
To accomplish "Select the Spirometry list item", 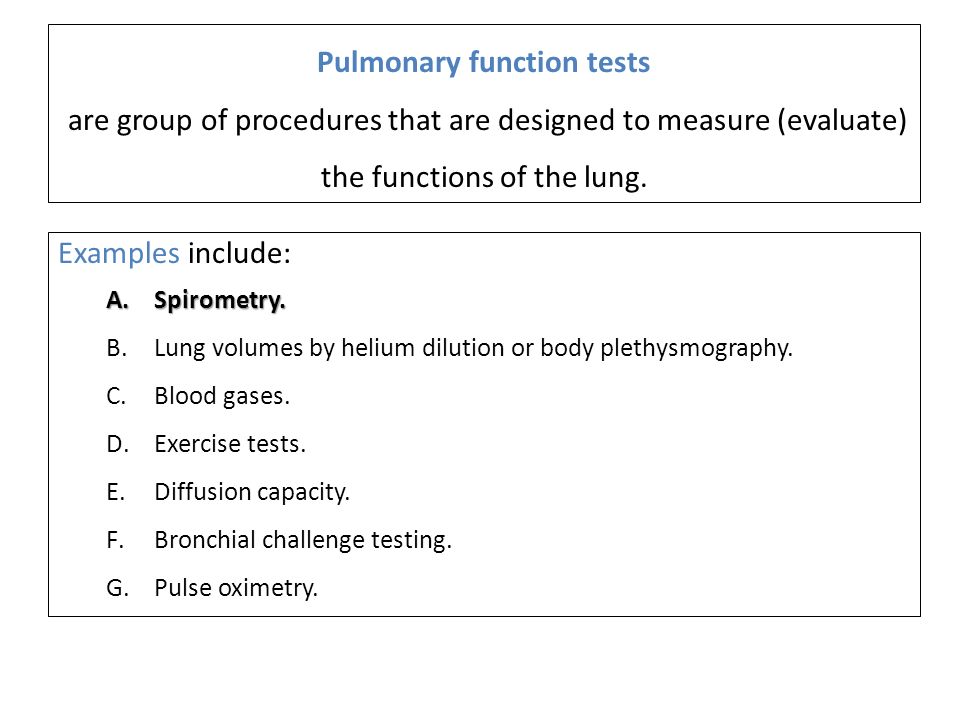I will coord(219,301).
